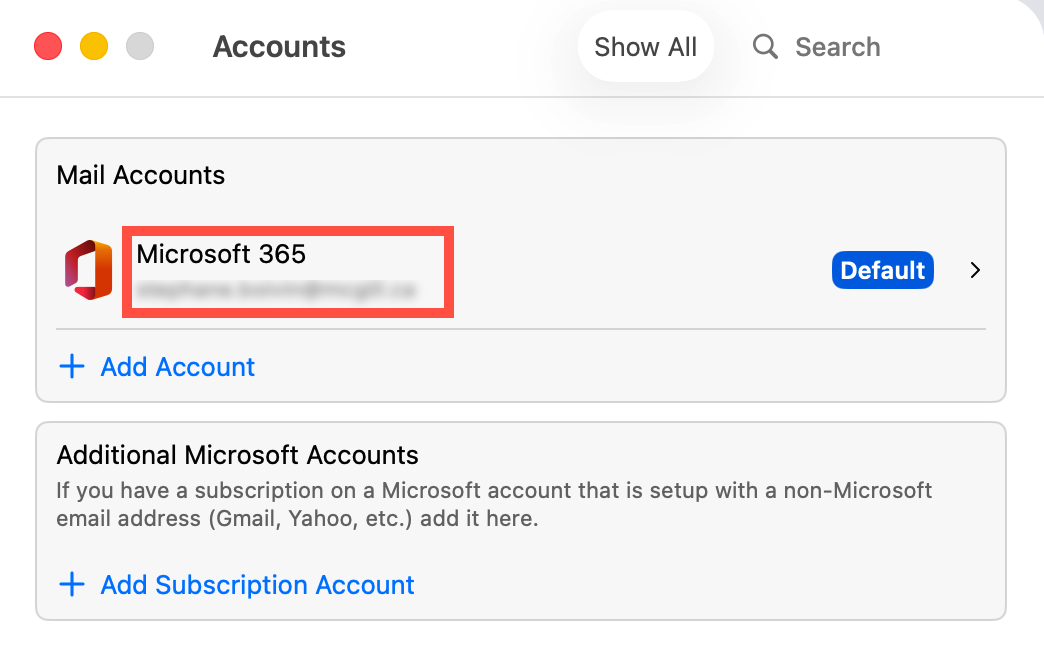The width and height of the screenshot is (1044, 658).
Task: Open the Add Account link
Action: point(177,367)
